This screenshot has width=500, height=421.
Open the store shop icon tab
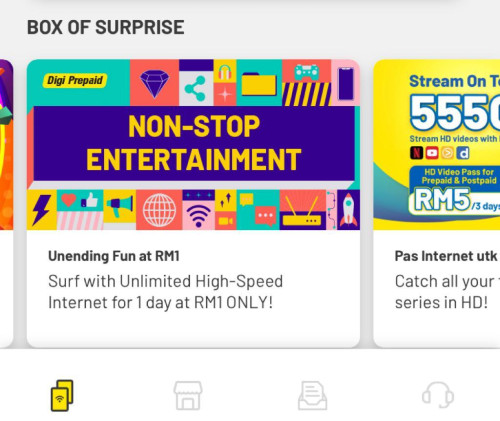coord(188,396)
